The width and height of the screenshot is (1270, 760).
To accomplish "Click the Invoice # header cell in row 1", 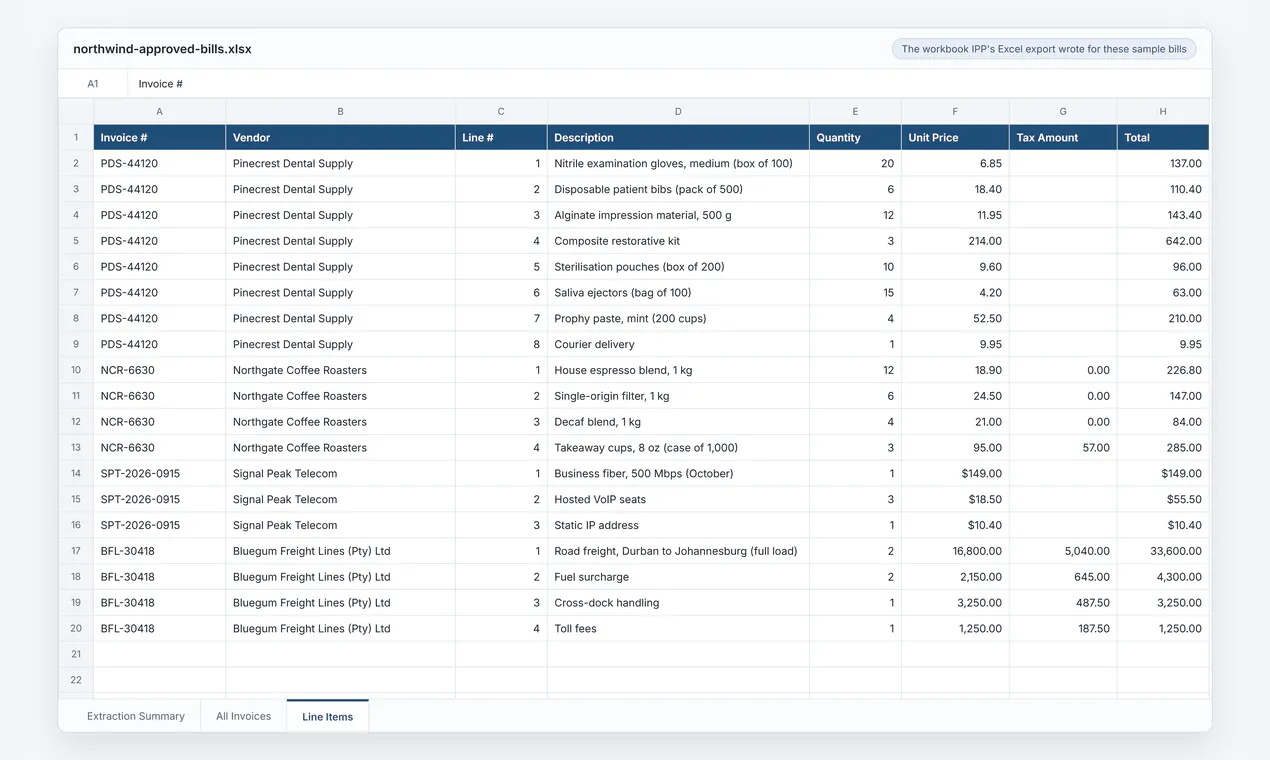I will coord(160,137).
